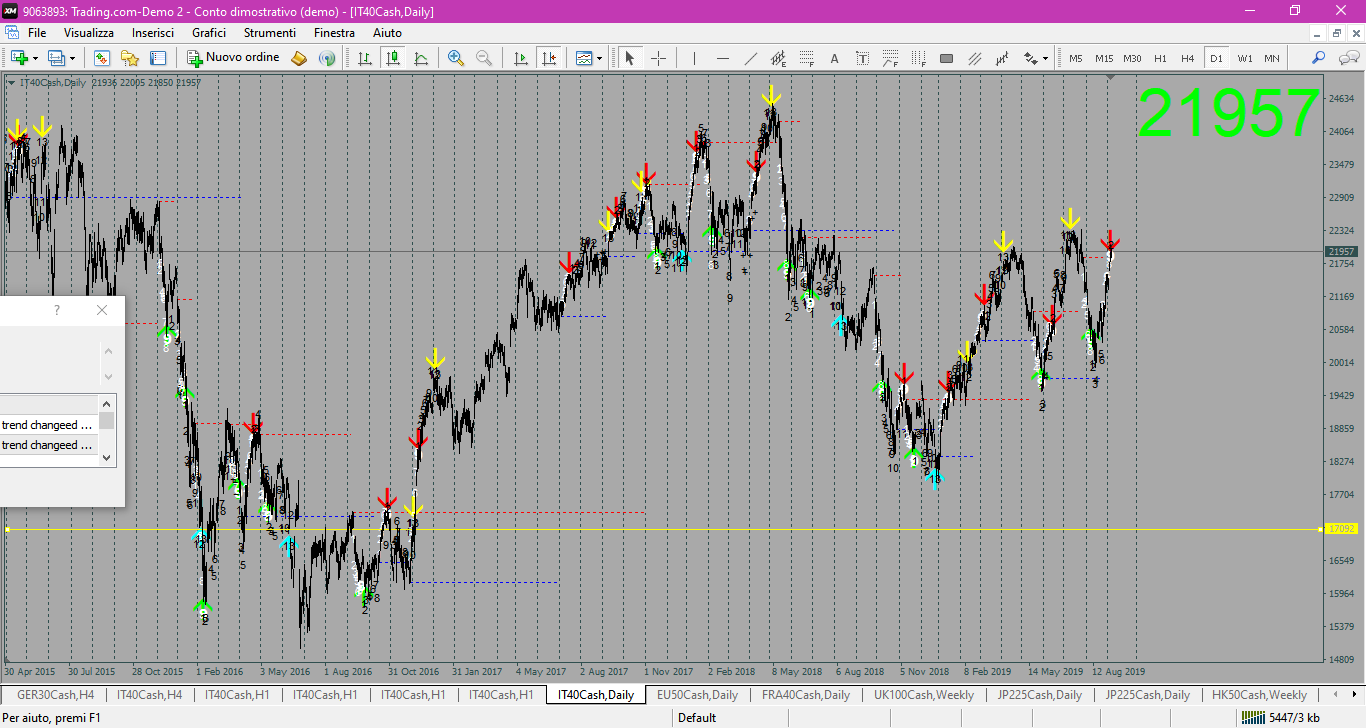The image size is (1366, 728).
Task: Click help question mark in dialog
Action: click(57, 310)
